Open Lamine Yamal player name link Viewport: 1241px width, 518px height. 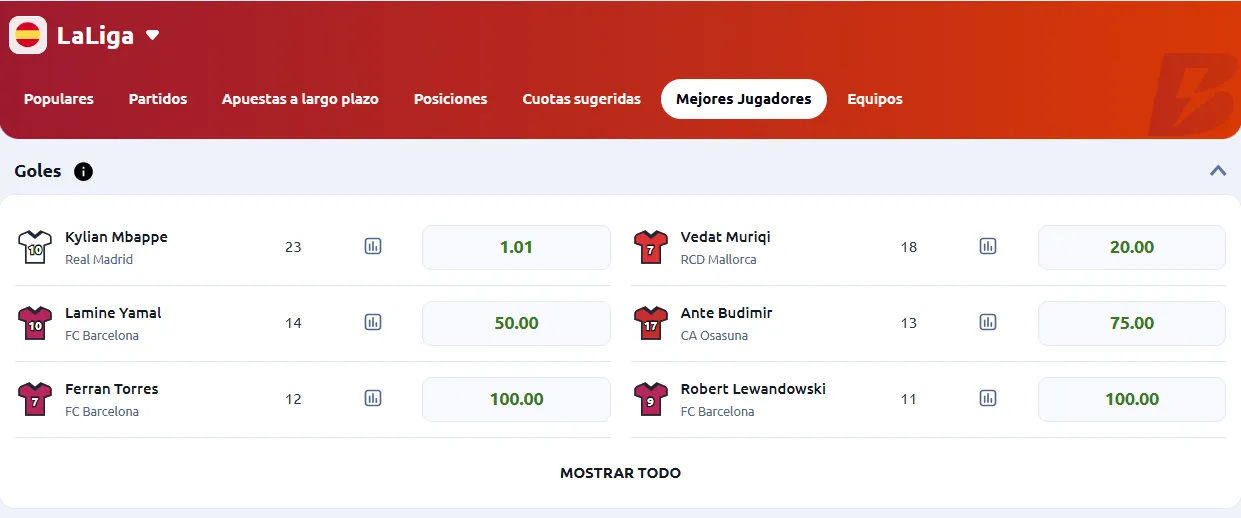pyautogui.click(x=113, y=313)
